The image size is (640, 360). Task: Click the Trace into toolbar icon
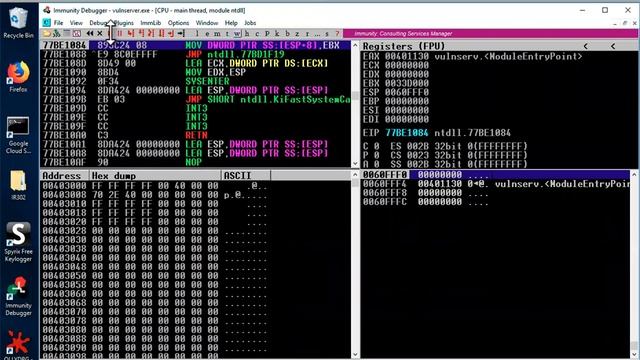click(151, 33)
